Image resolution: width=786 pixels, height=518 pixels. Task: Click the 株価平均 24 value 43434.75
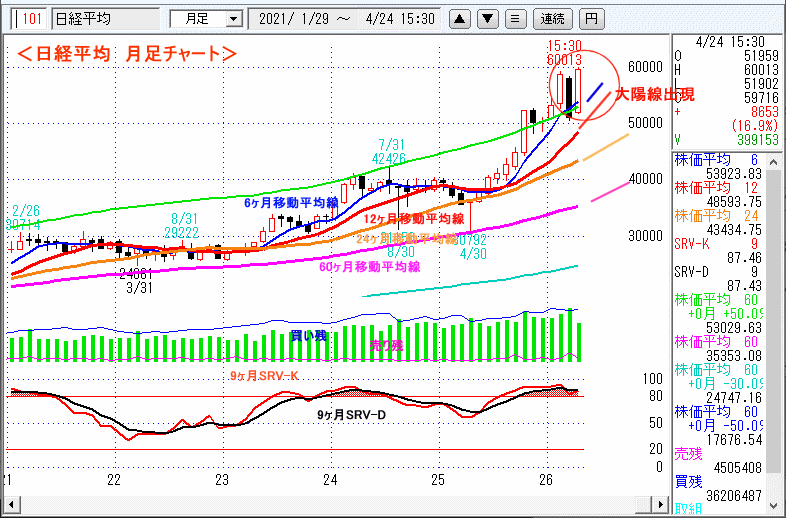(733, 230)
